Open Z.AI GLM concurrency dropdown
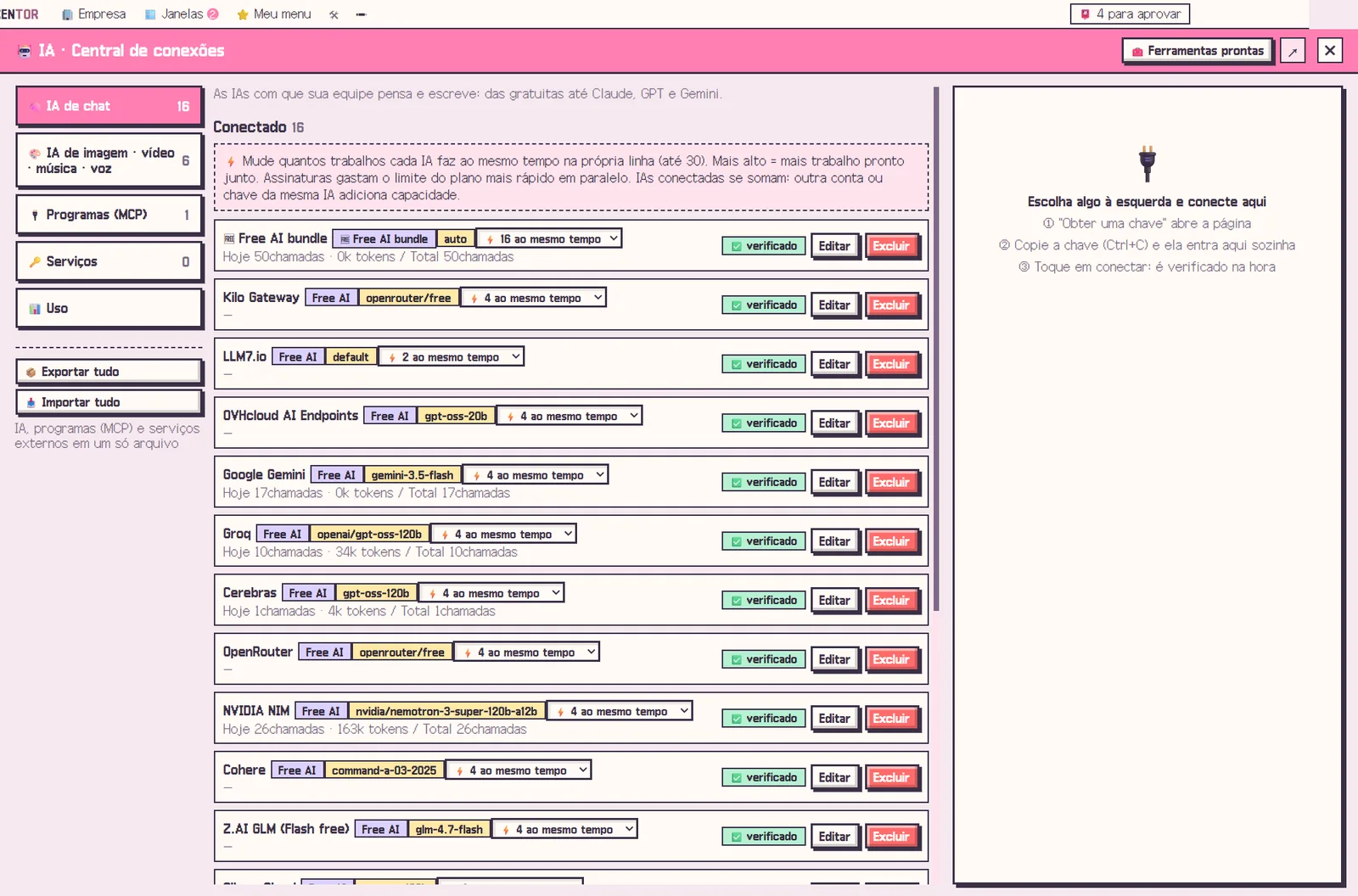The height and width of the screenshot is (896, 1358). (565, 829)
